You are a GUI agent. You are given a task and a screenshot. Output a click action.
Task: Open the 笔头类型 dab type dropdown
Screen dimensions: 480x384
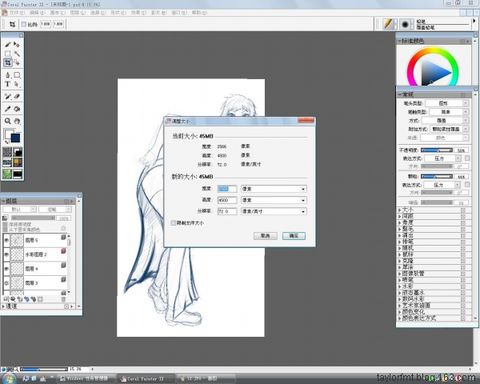(447, 103)
